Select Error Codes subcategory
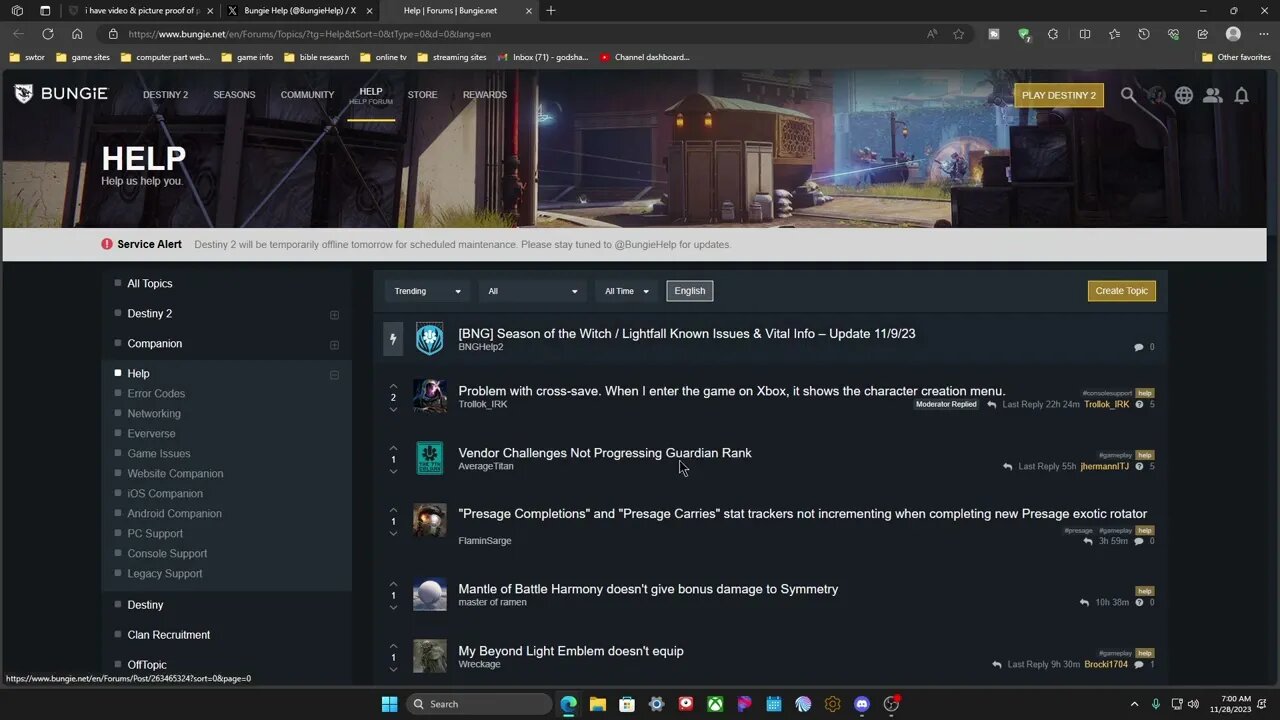Image resolution: width=1280 pixels, height=720 pixels. point(156,394)
